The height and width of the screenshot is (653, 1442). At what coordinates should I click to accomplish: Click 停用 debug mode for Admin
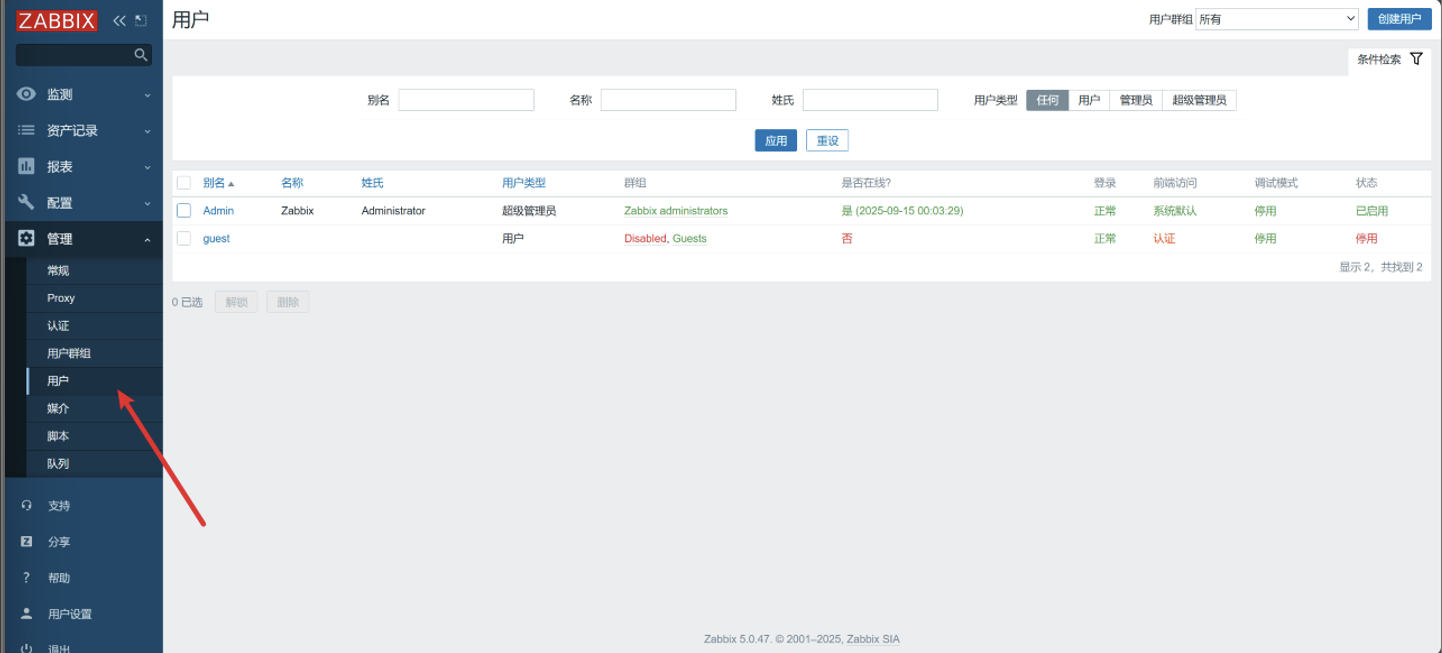[x=1265, y=211]
